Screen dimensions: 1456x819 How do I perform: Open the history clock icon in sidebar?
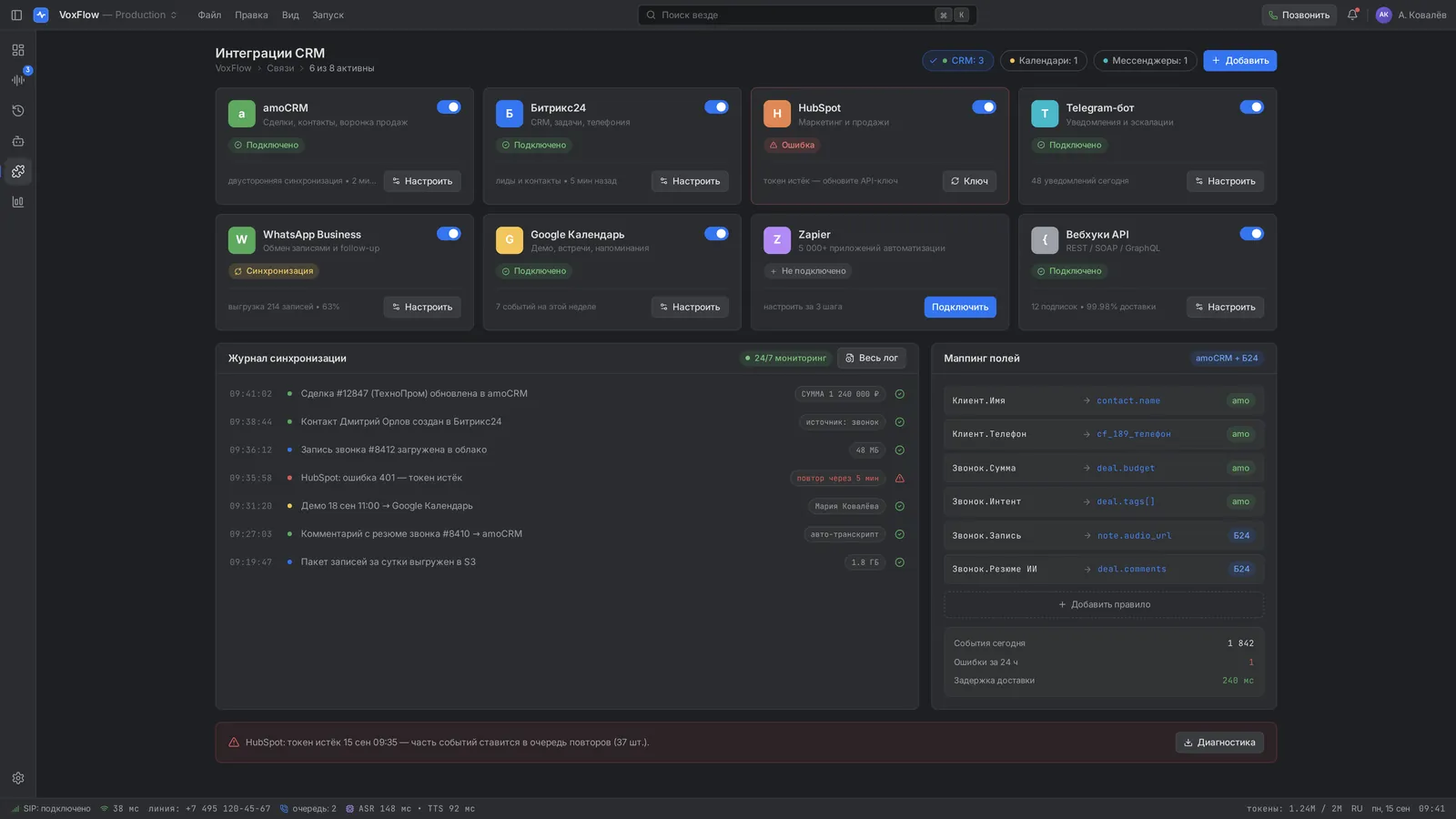click(18, 111)
